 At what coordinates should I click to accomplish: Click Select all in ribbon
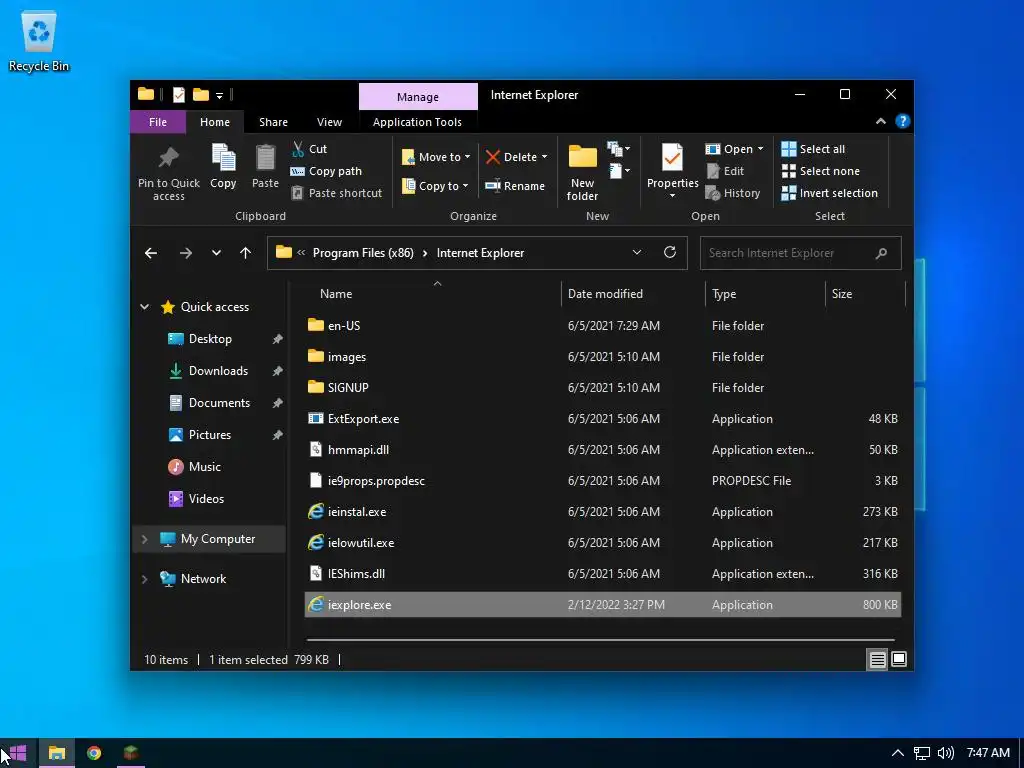point(813,149)
